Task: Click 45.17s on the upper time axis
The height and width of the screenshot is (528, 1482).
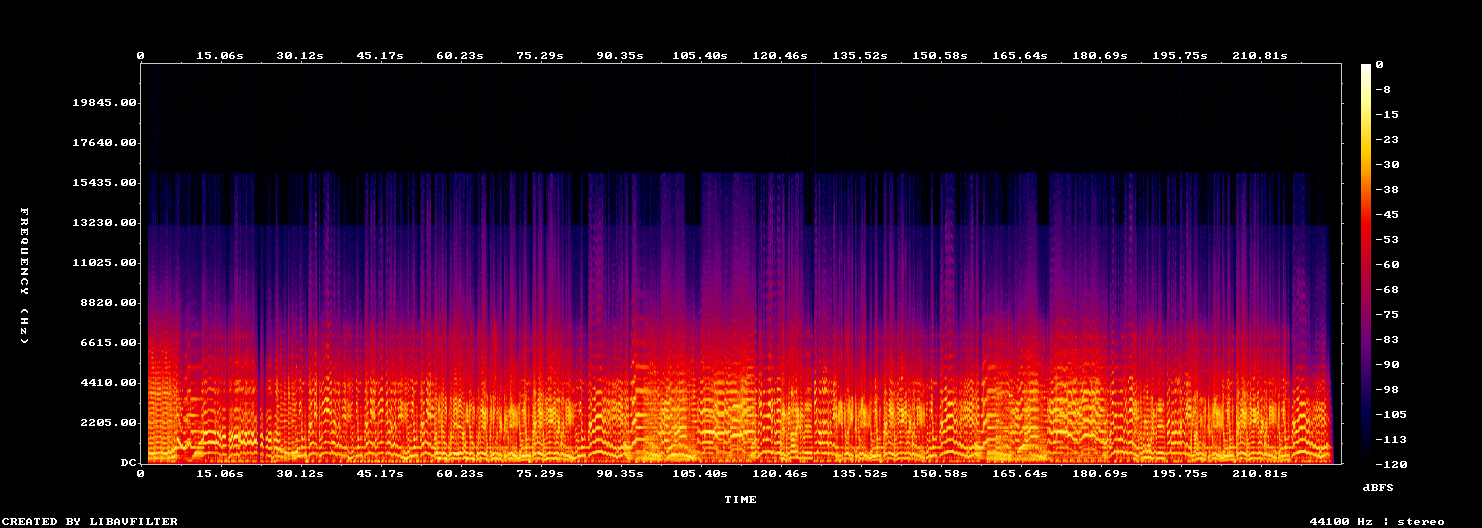Action: (380, 55)
